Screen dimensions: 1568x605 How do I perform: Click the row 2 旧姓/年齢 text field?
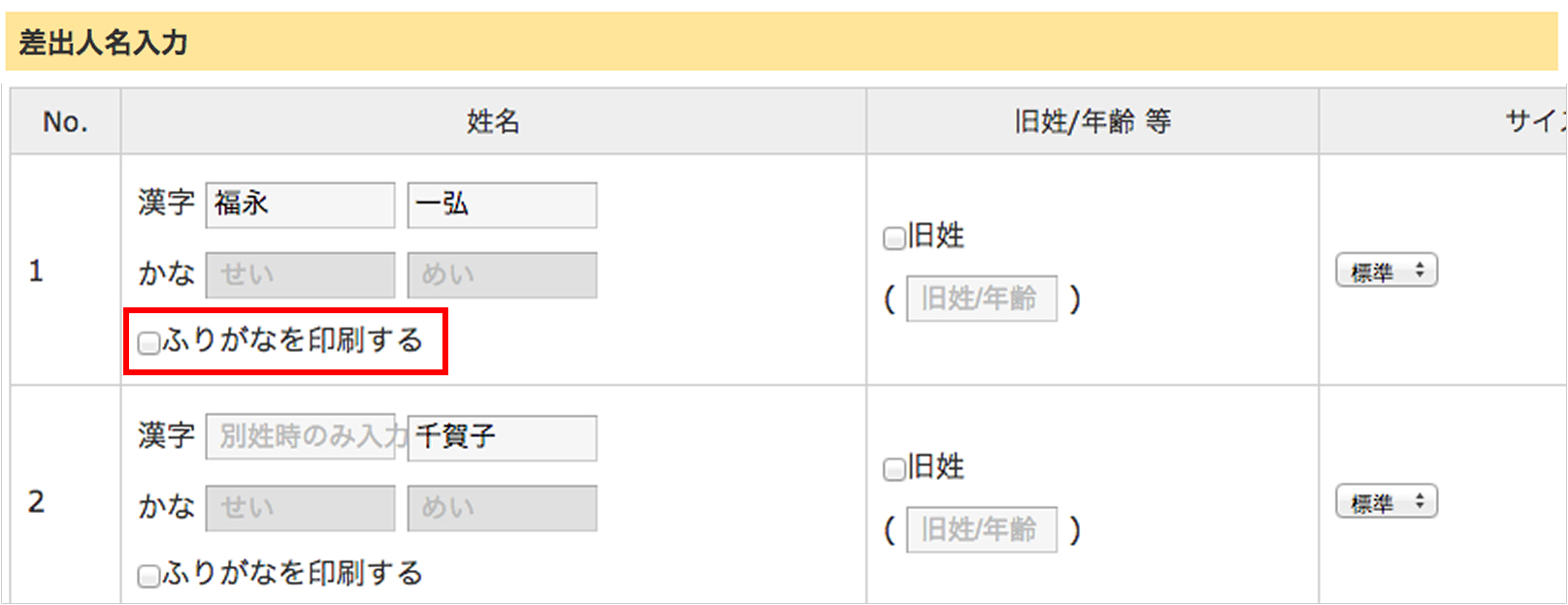pyautogui.click(x=981, y=529)
